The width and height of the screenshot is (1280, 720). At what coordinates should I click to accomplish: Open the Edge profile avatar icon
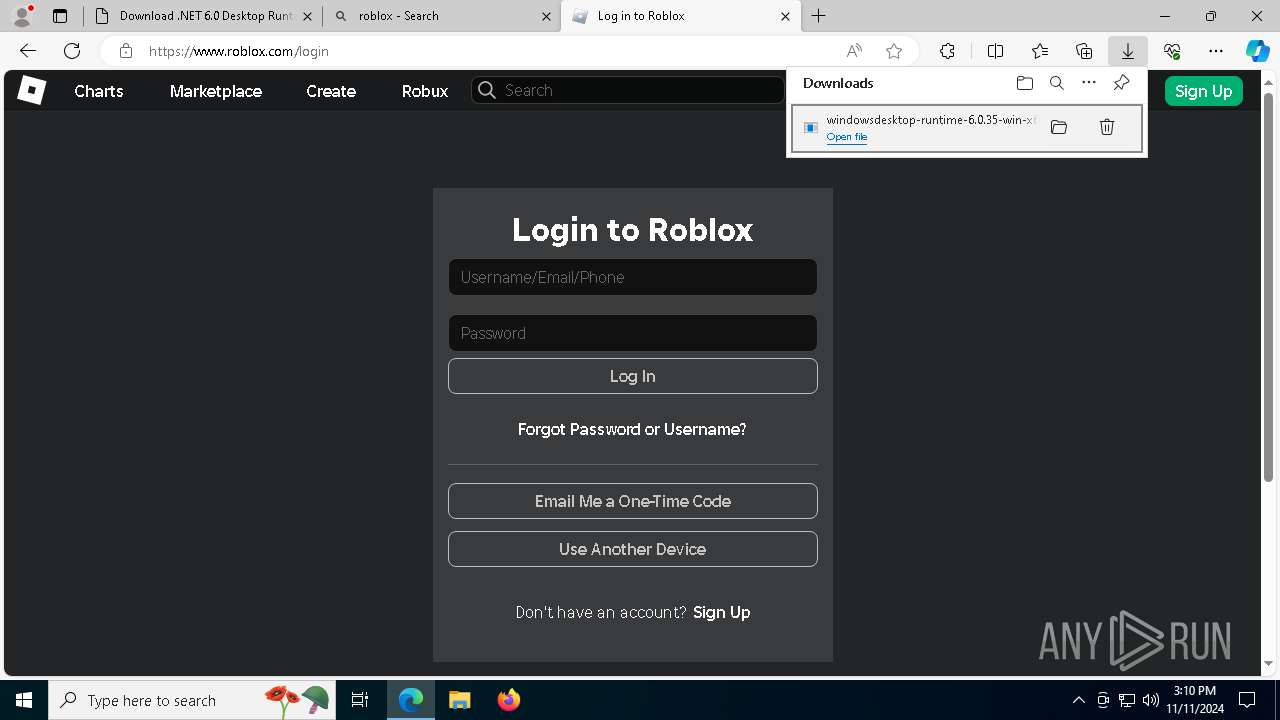tap(22, 16)
